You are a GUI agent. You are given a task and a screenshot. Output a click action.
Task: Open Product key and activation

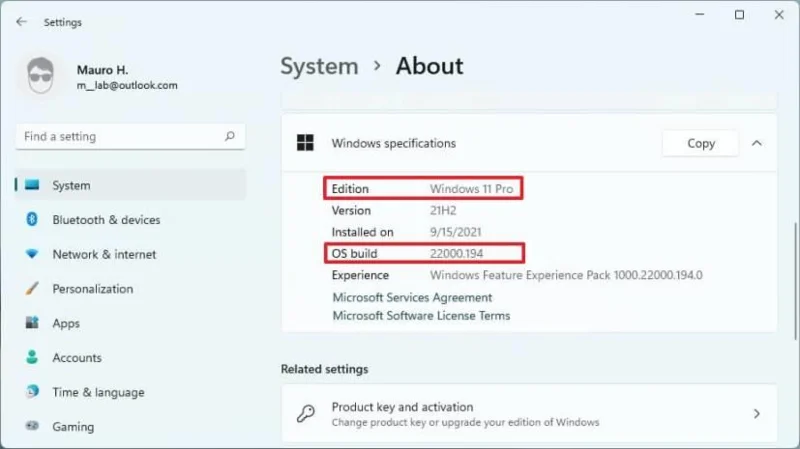(x=529, y=413)
